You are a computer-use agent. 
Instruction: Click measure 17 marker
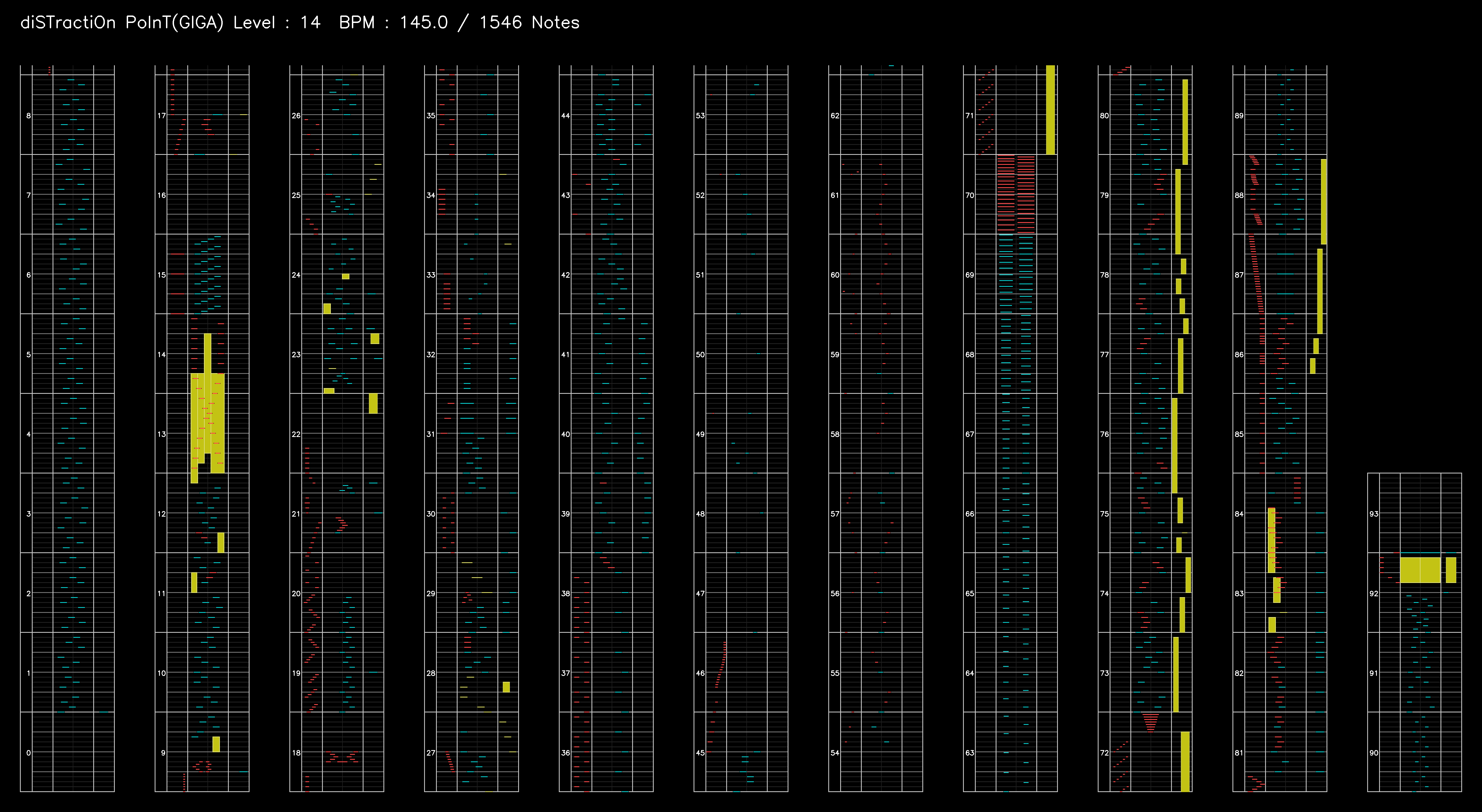pyautogui.click(x=162, y=116)
